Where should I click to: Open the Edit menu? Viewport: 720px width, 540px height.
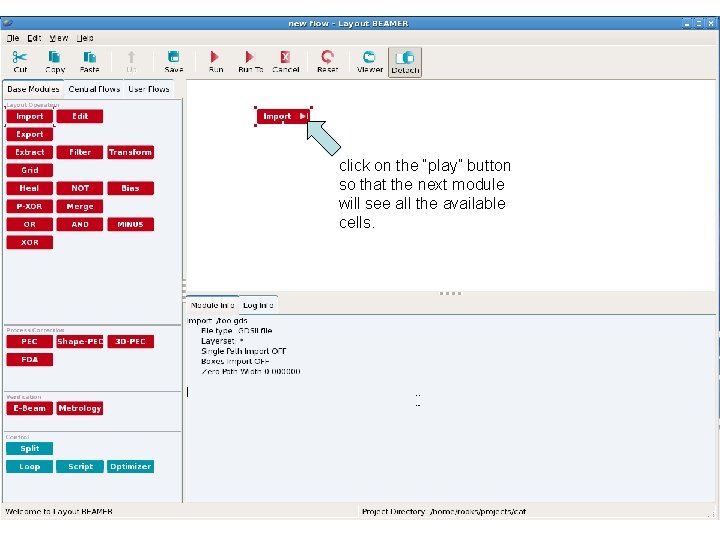(34, 38)
